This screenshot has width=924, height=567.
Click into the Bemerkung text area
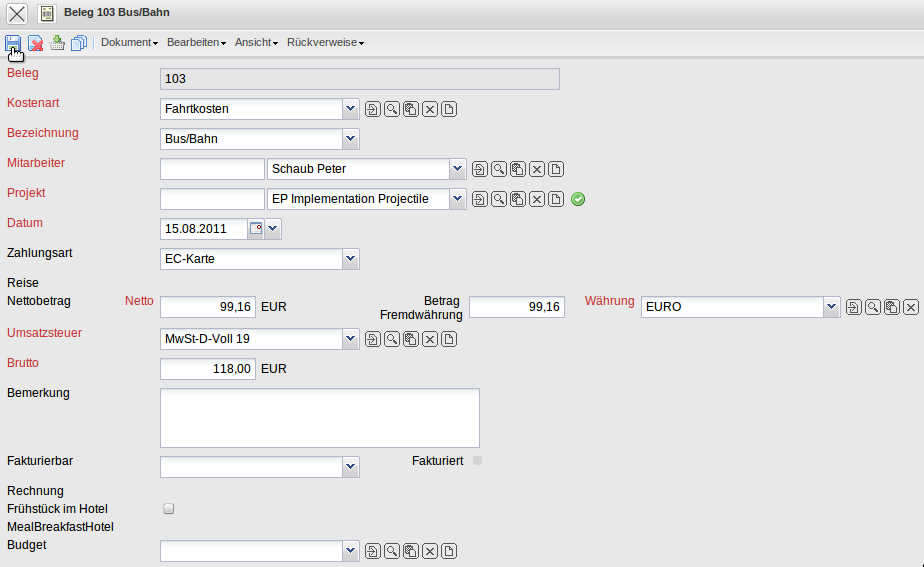319,417
